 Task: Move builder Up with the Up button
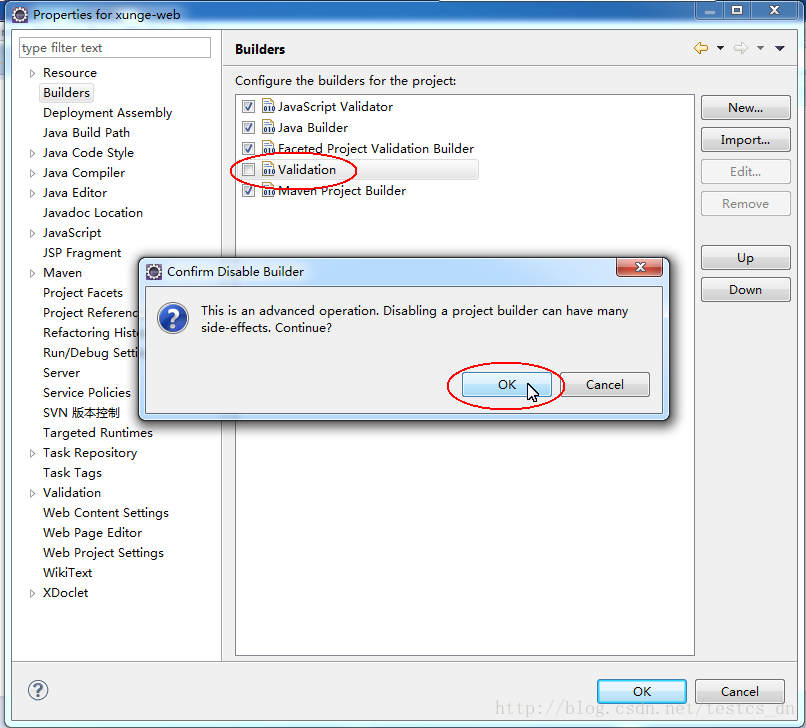click(745, 258)
